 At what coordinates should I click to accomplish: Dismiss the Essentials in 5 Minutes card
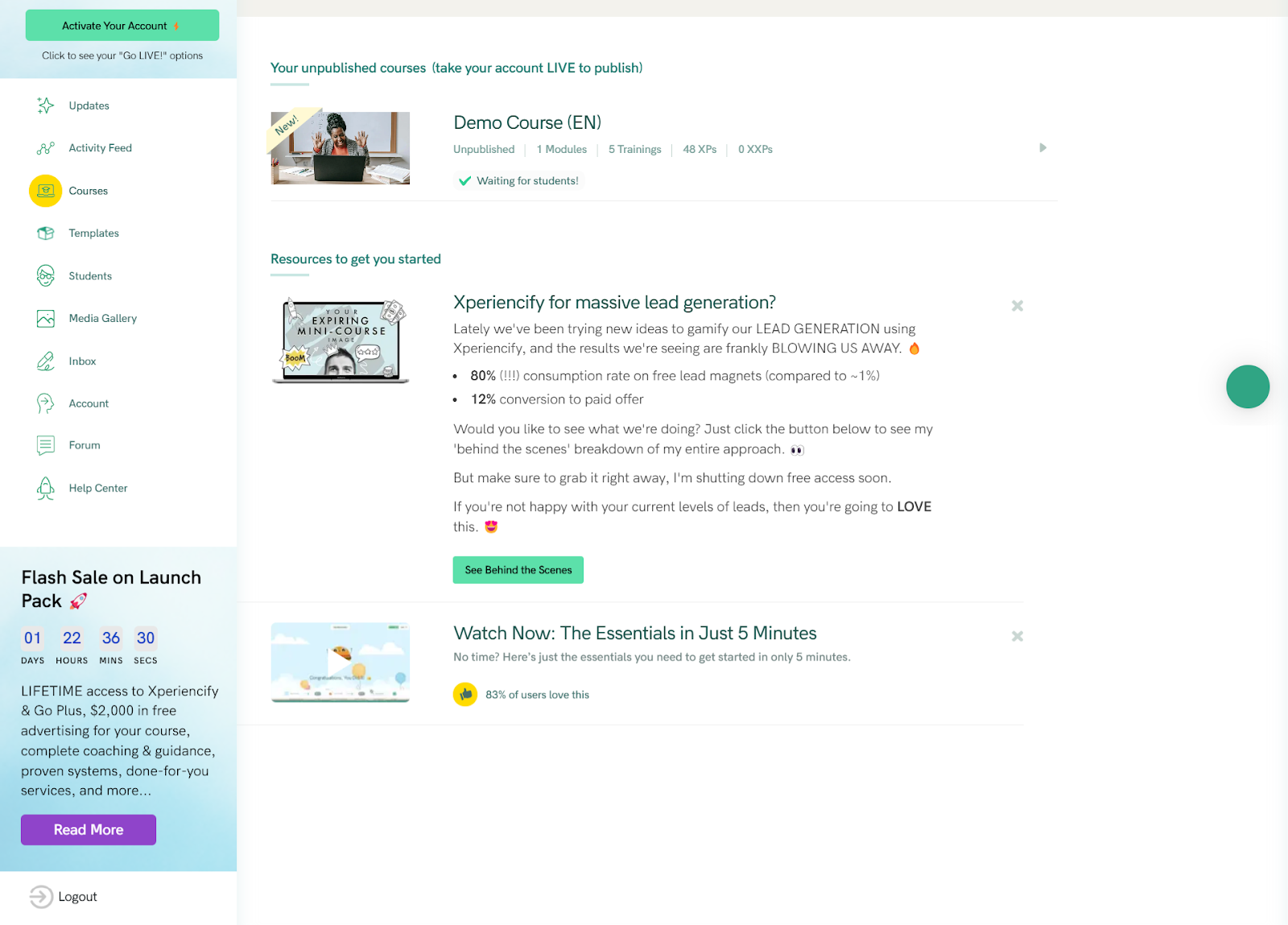coord(1017,635)
